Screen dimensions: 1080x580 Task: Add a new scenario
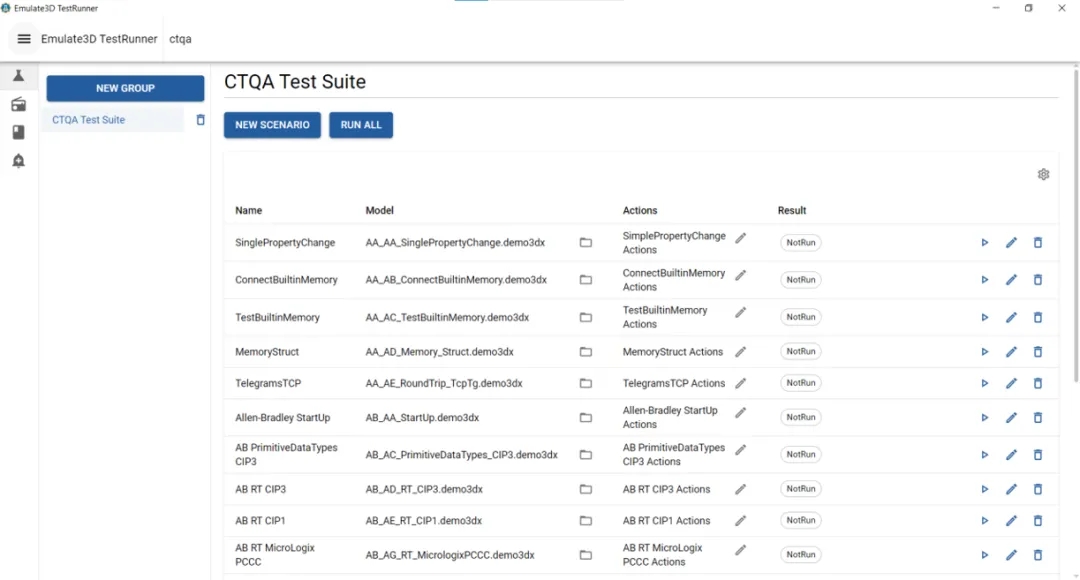pos(272,125)
